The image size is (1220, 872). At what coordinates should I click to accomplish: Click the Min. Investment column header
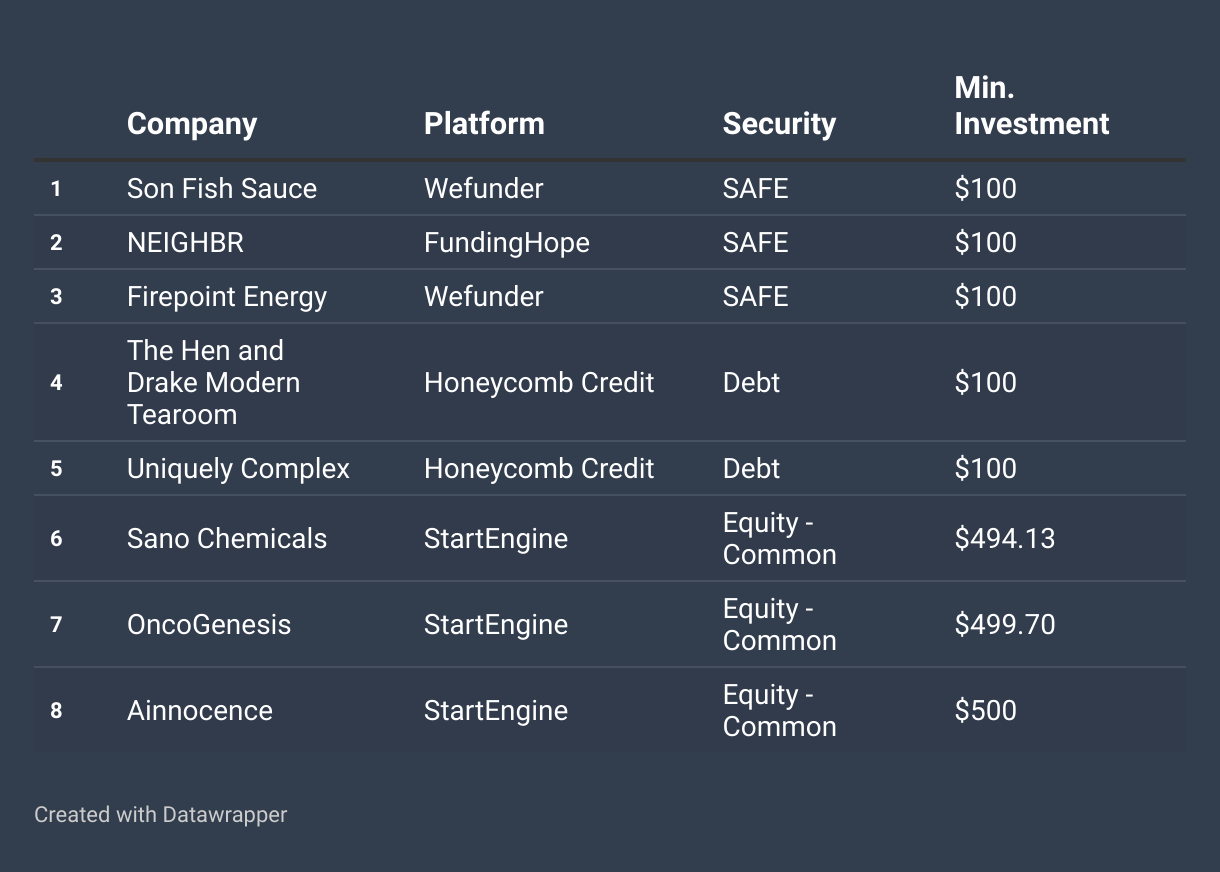pyautogui.click(x=1031, y=106)
